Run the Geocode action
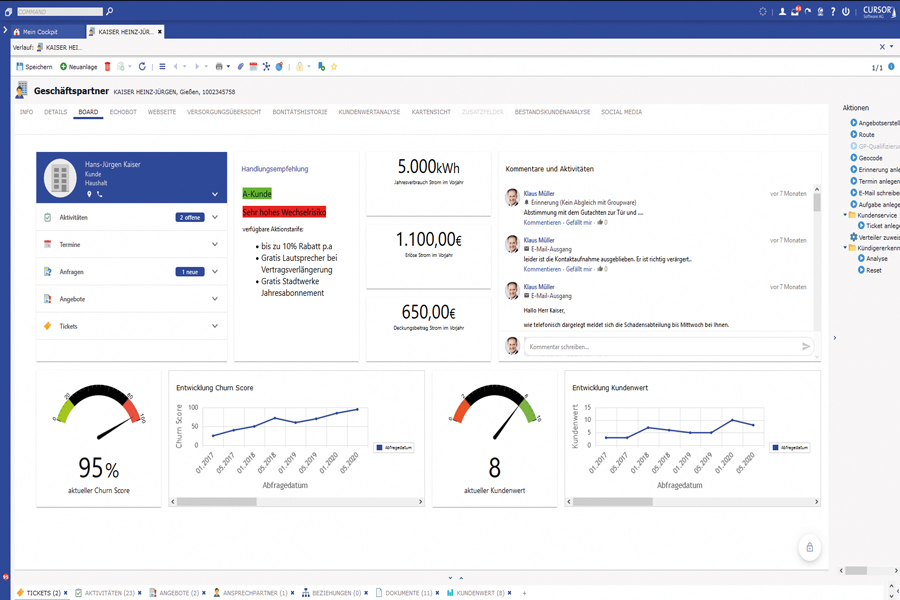The width and height of the screenshot is (900, 600). 870,158
